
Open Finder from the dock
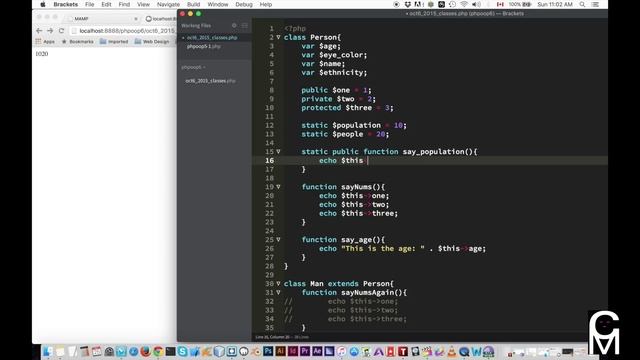pyautogui.click(x=48, y=351)
